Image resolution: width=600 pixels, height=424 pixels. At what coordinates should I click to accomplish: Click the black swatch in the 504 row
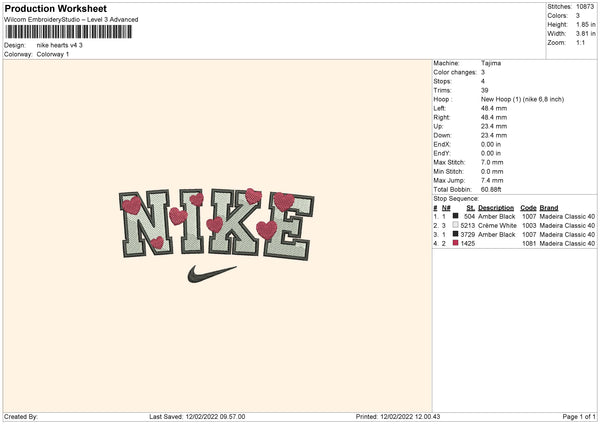(x=455, y=216)
